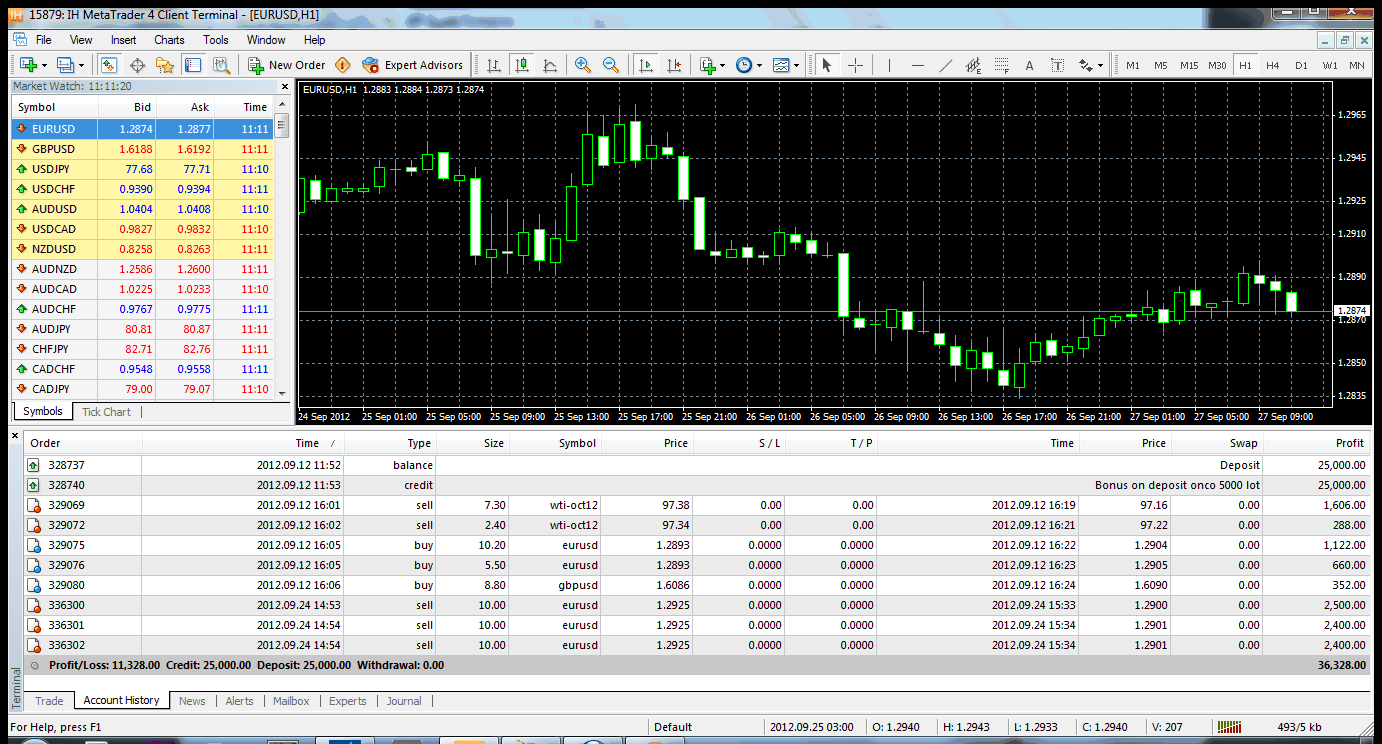Click the Default profile status bar entry

coord(673,727)
